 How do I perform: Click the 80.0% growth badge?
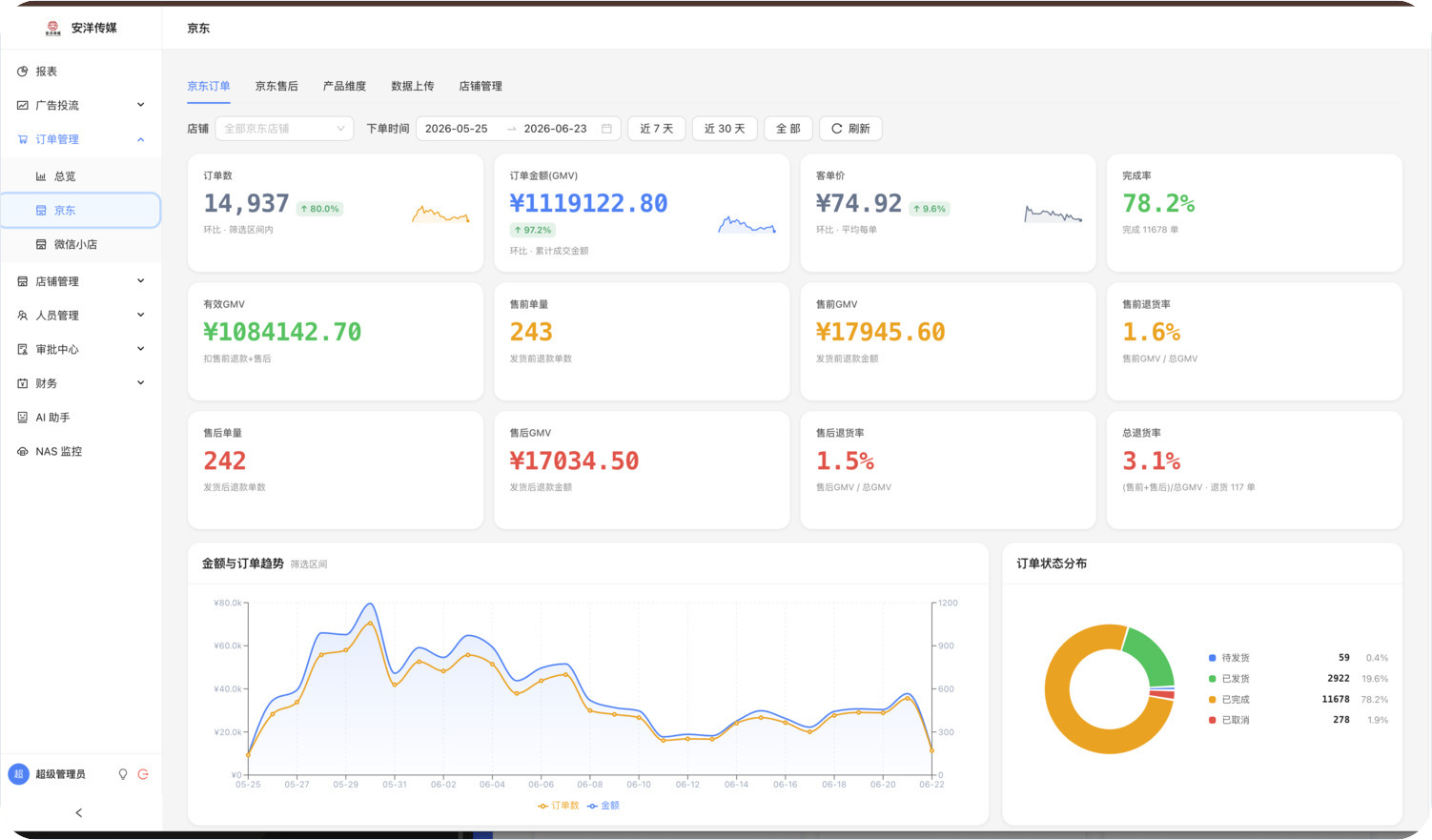click(319, 209)
